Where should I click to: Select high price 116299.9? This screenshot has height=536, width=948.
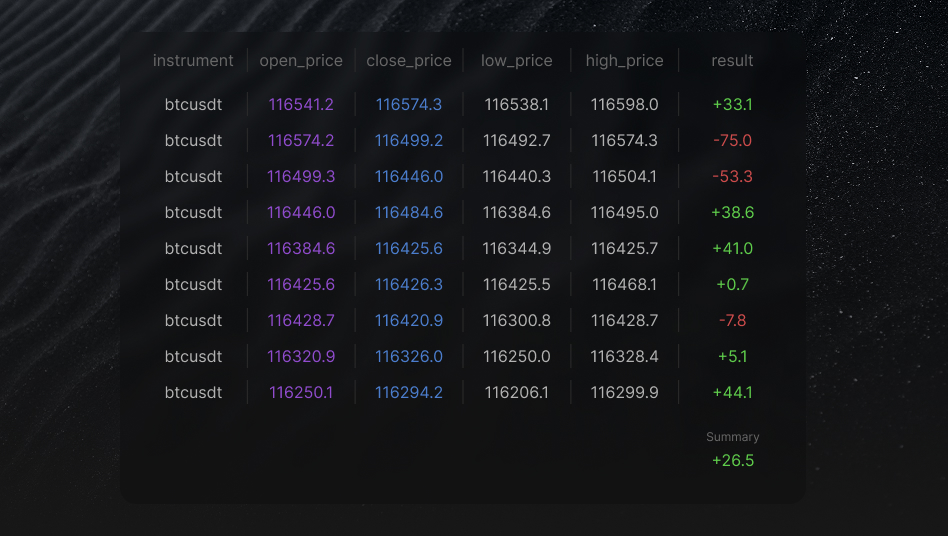625,392
